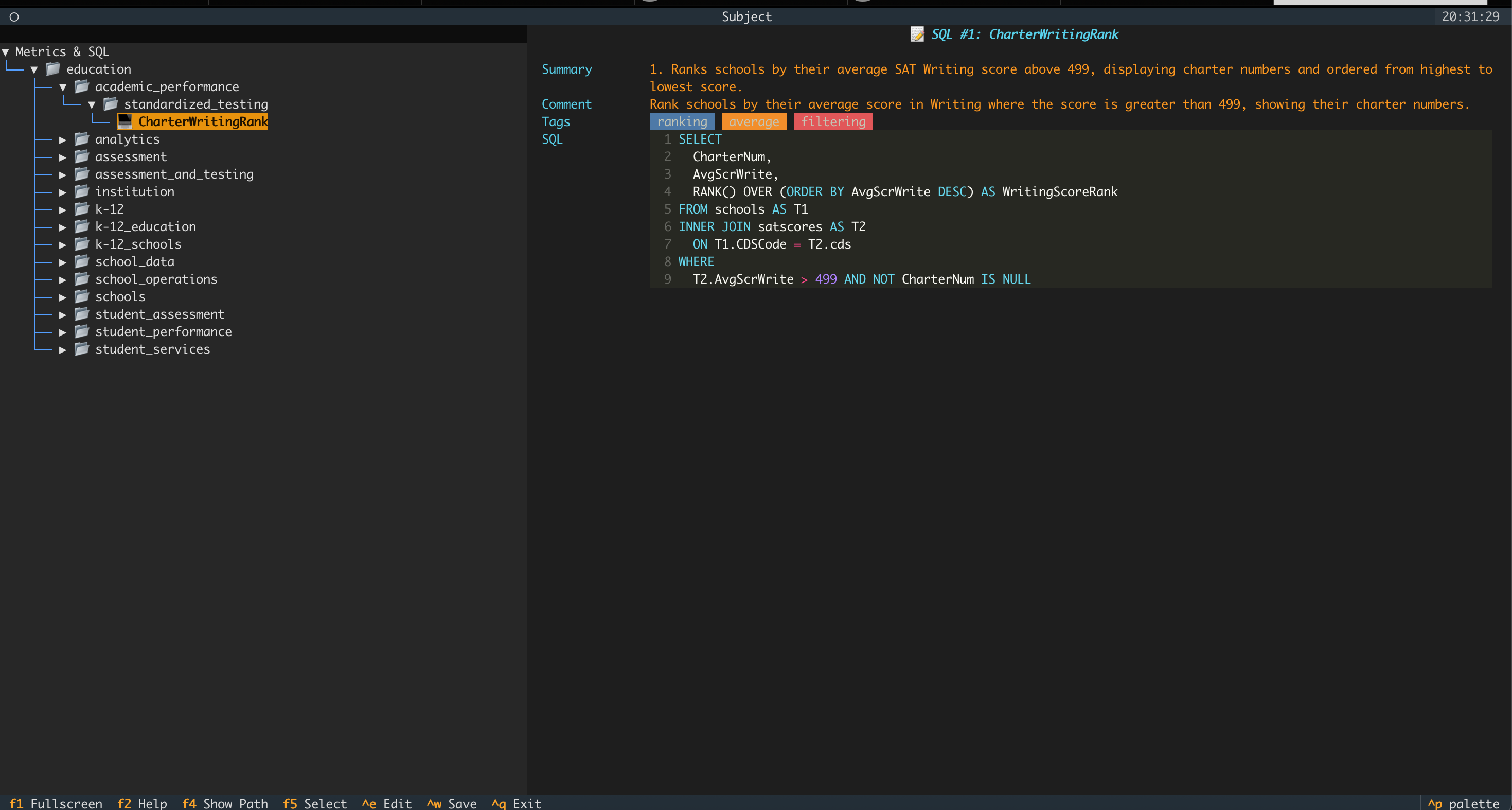Click the circle icon in the top bar
Viewport: 1512px width, 810px height.
pos(13,17)
